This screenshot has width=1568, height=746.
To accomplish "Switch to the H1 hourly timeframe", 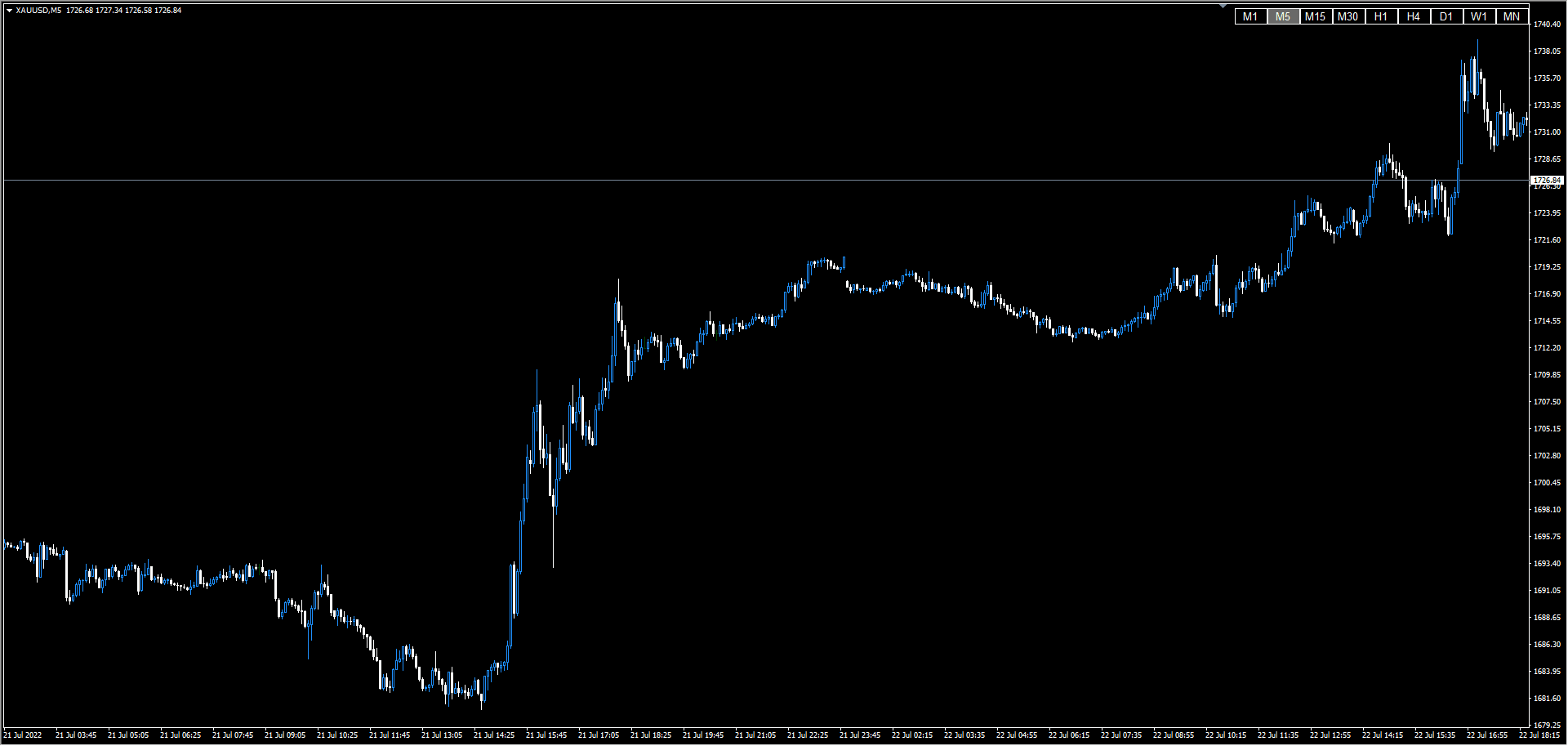I will tap(1381, 16).
